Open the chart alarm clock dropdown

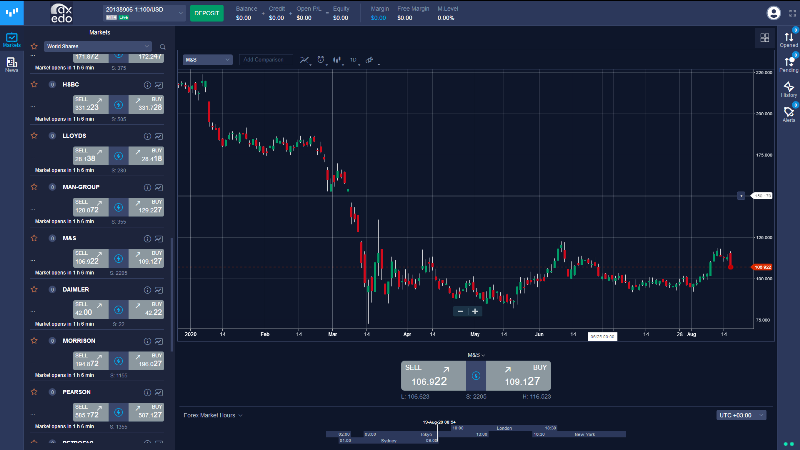(x=321, y=60)
